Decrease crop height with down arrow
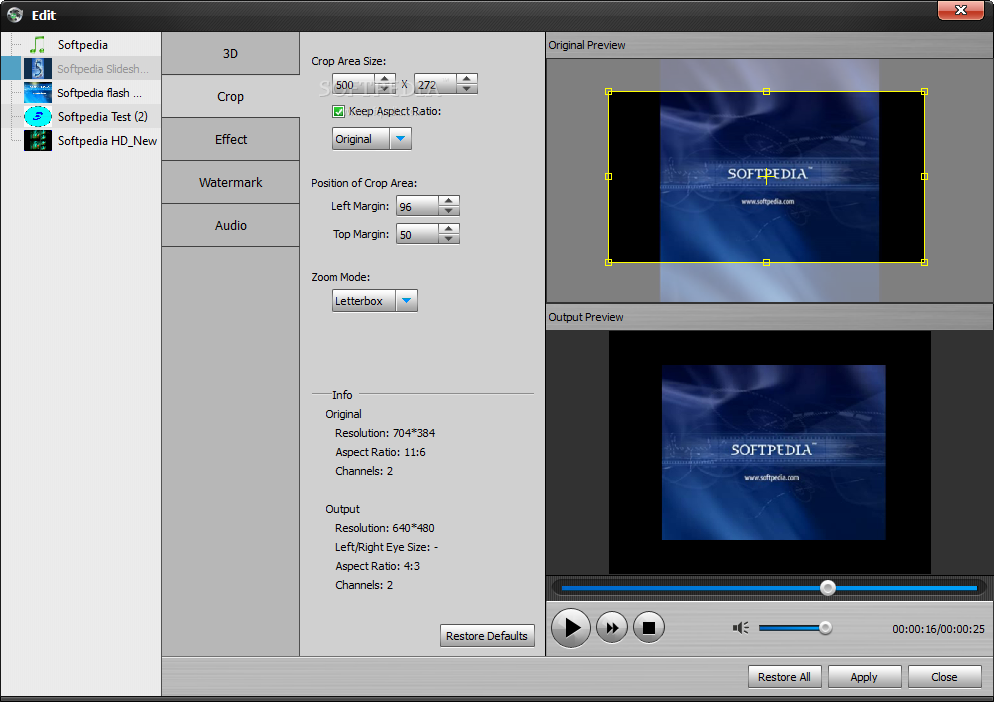994x702 pixels. [x=467, y=89]
